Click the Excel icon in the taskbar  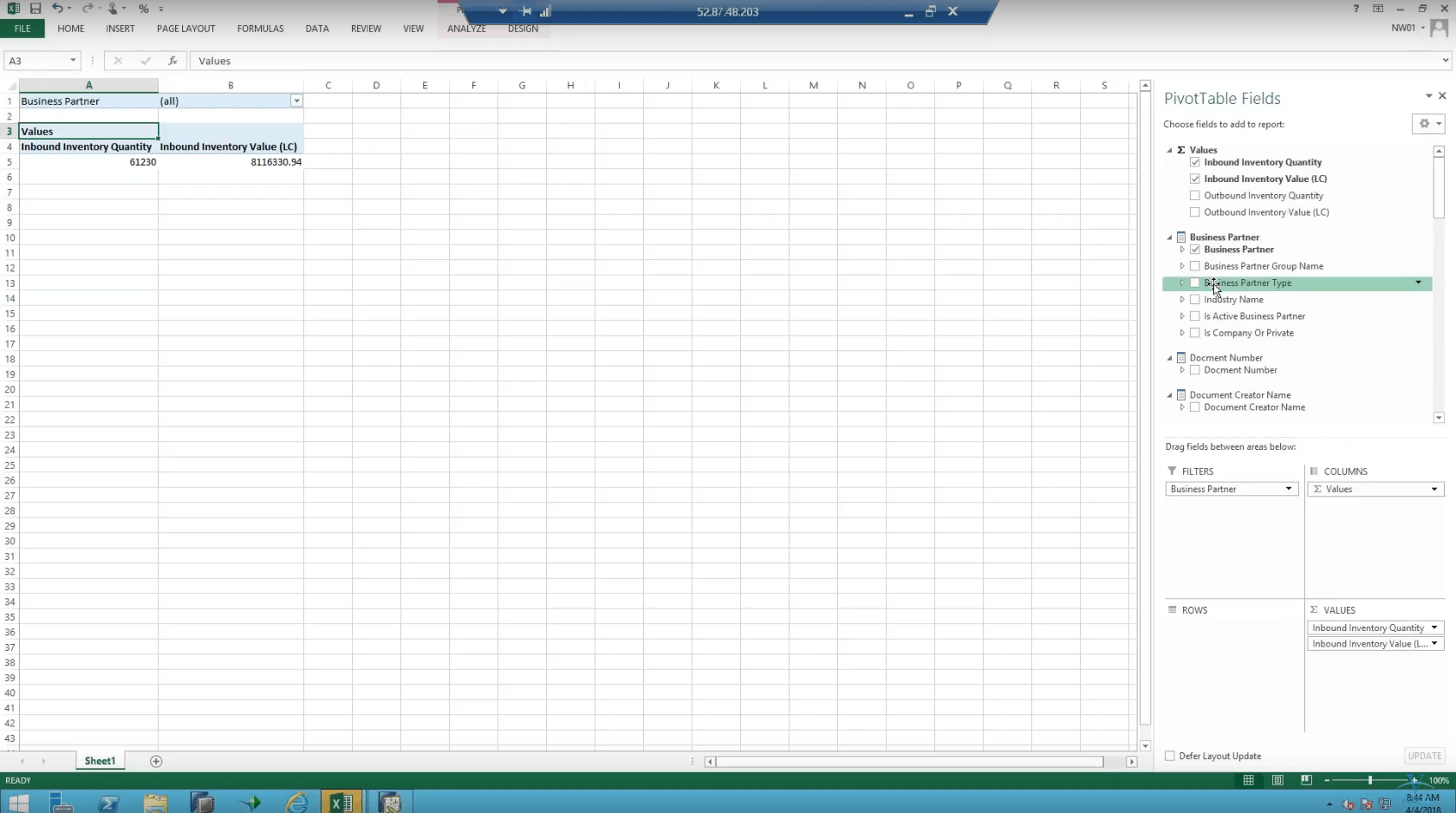point(341,801)
